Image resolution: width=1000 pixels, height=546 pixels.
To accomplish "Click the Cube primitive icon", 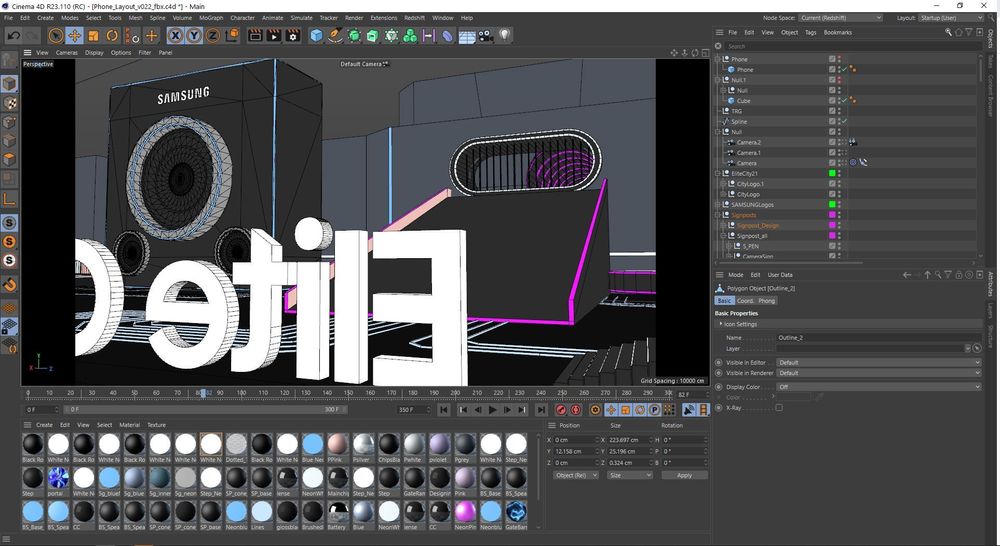I will [x=316, y=35].
